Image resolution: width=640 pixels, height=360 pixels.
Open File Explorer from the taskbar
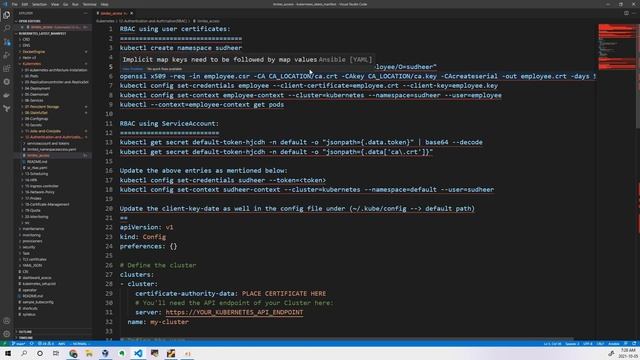point(89,353)
